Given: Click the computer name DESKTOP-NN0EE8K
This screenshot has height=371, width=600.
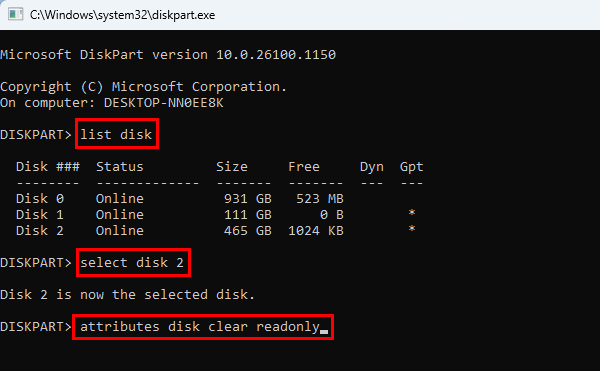Looking at the screenshot, I should [164, 103].
